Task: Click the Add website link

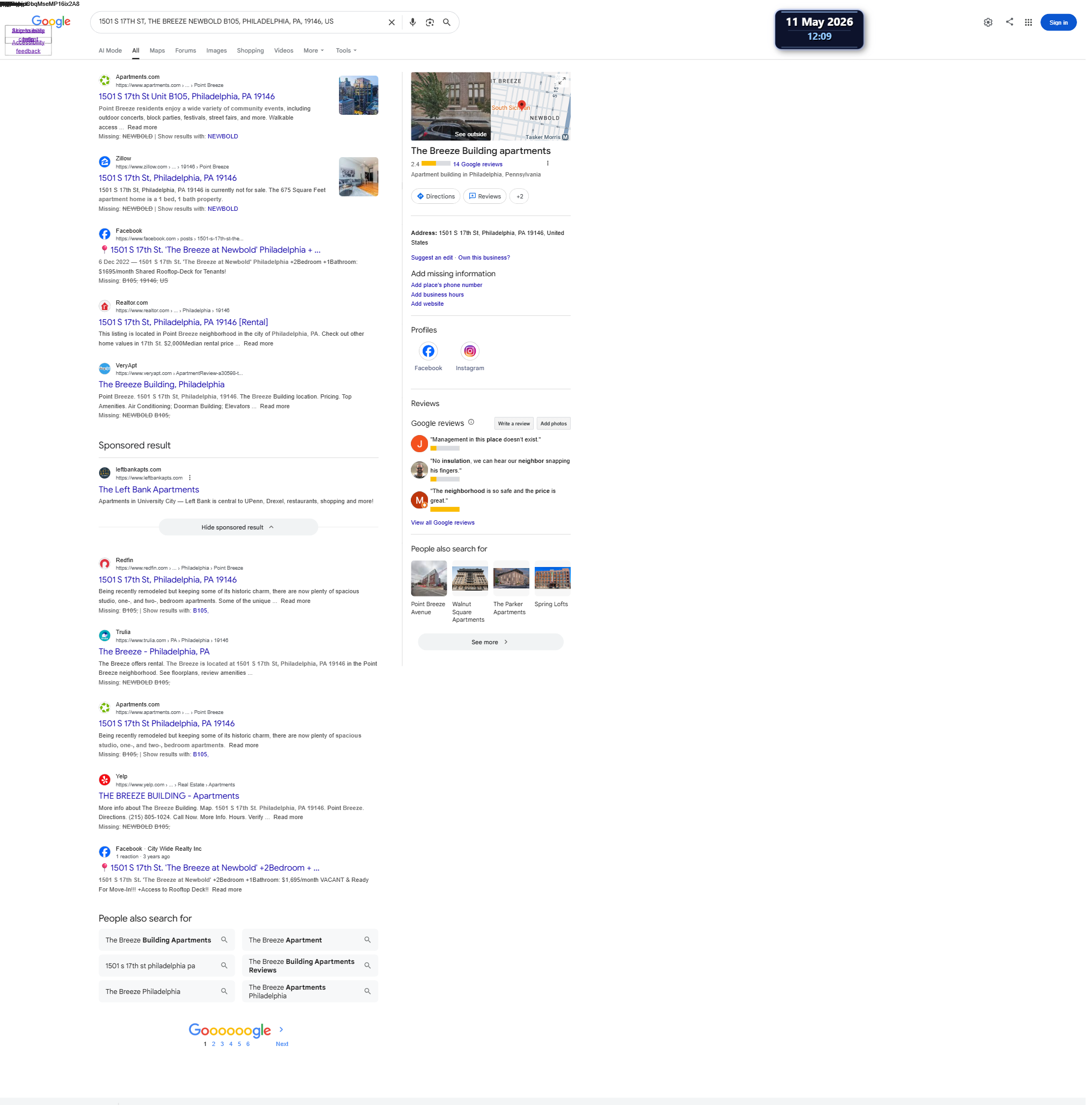Action: (x=427, y=304)
